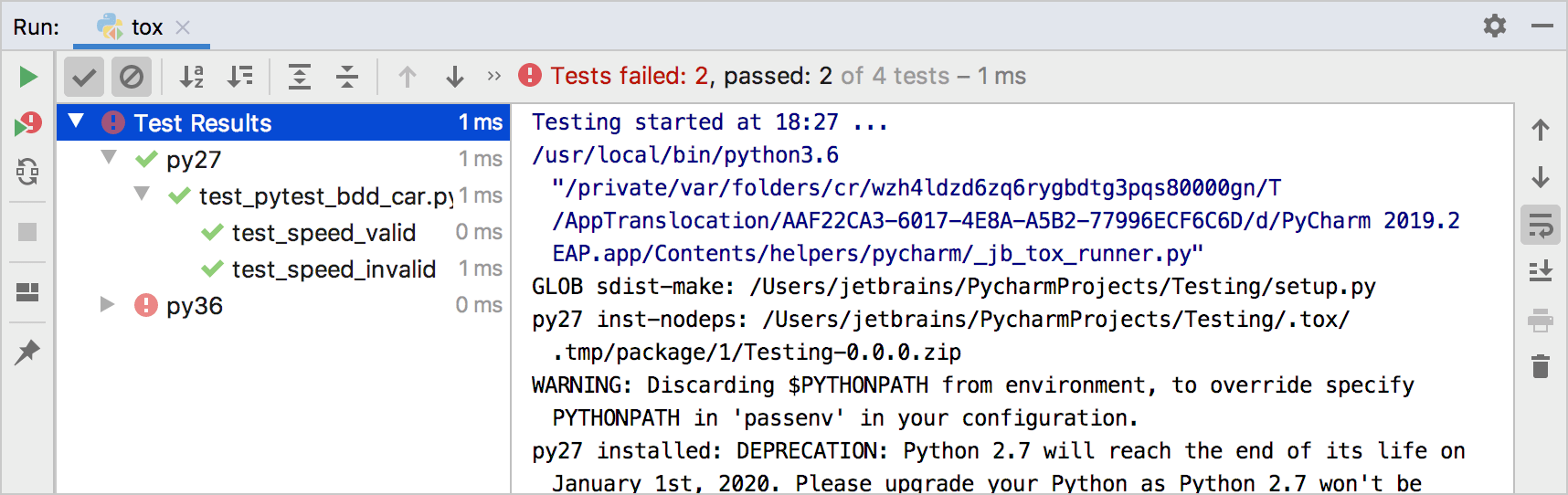The height and width of the screenshot is (495, 1568).
Task: Select test_speed_valid in the tree
Action: pyautogui.click(x=323, y=233)
